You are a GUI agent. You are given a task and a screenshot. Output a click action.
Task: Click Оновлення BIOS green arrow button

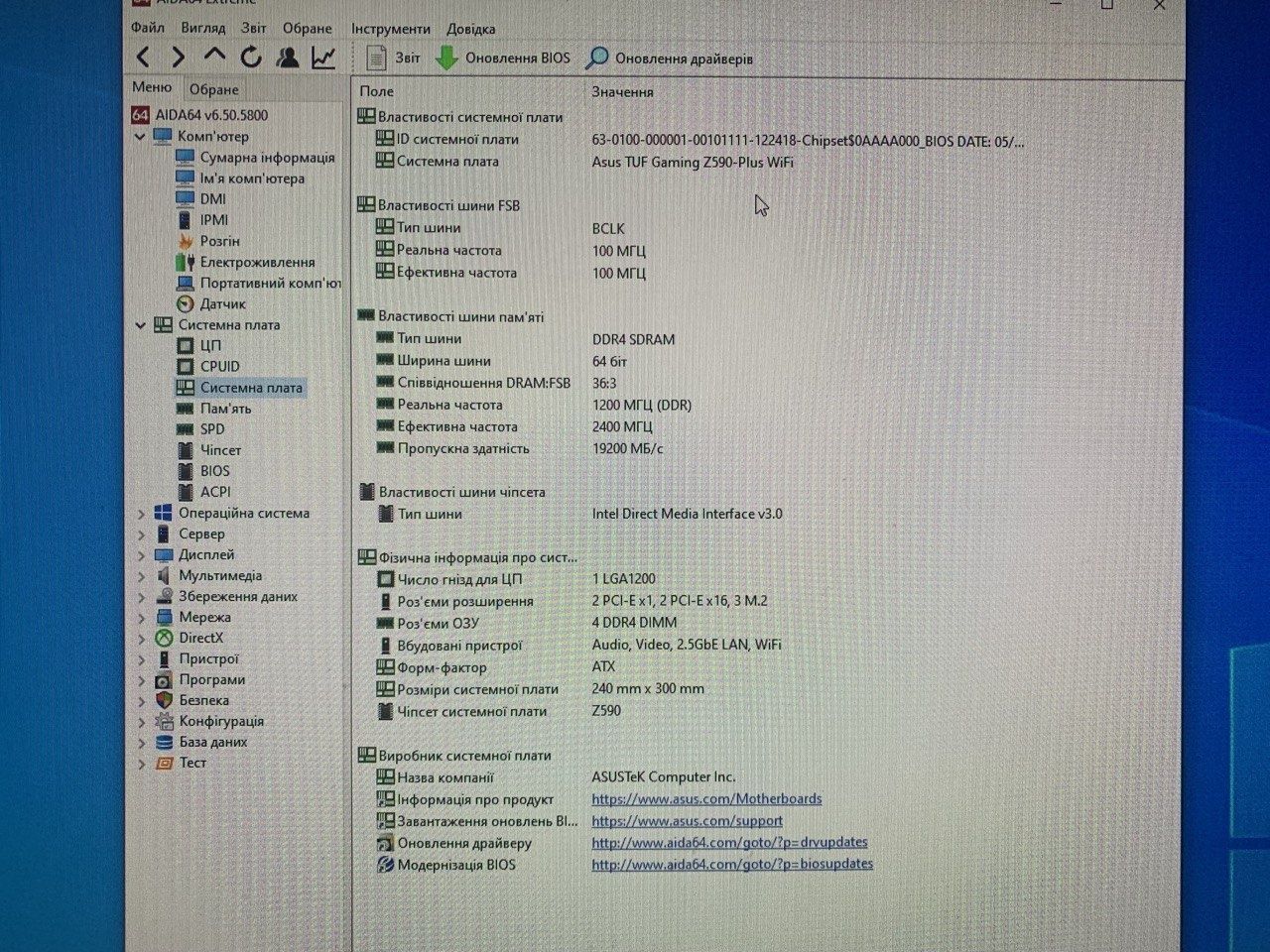[x=503, y=58]
